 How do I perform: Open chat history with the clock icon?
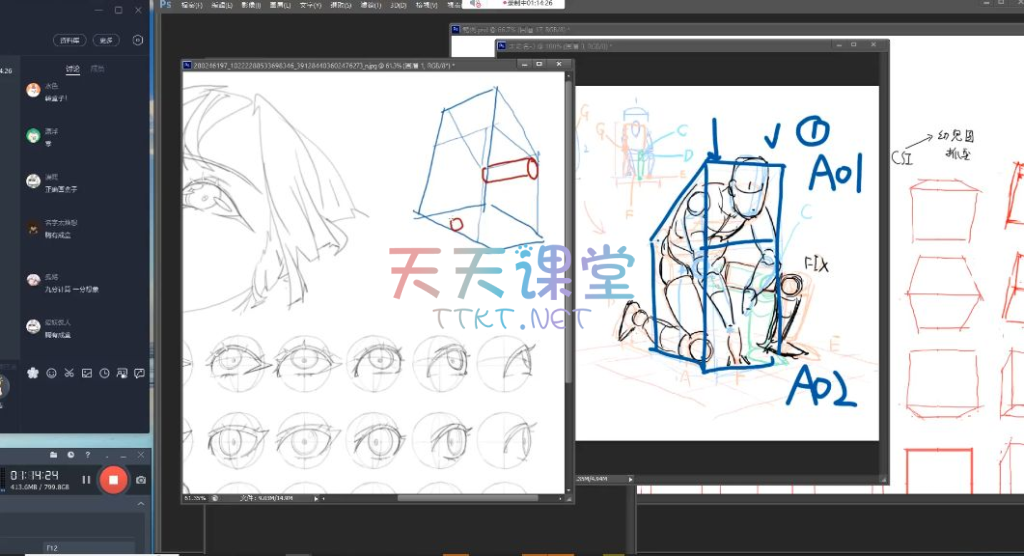tap(104, 373)
